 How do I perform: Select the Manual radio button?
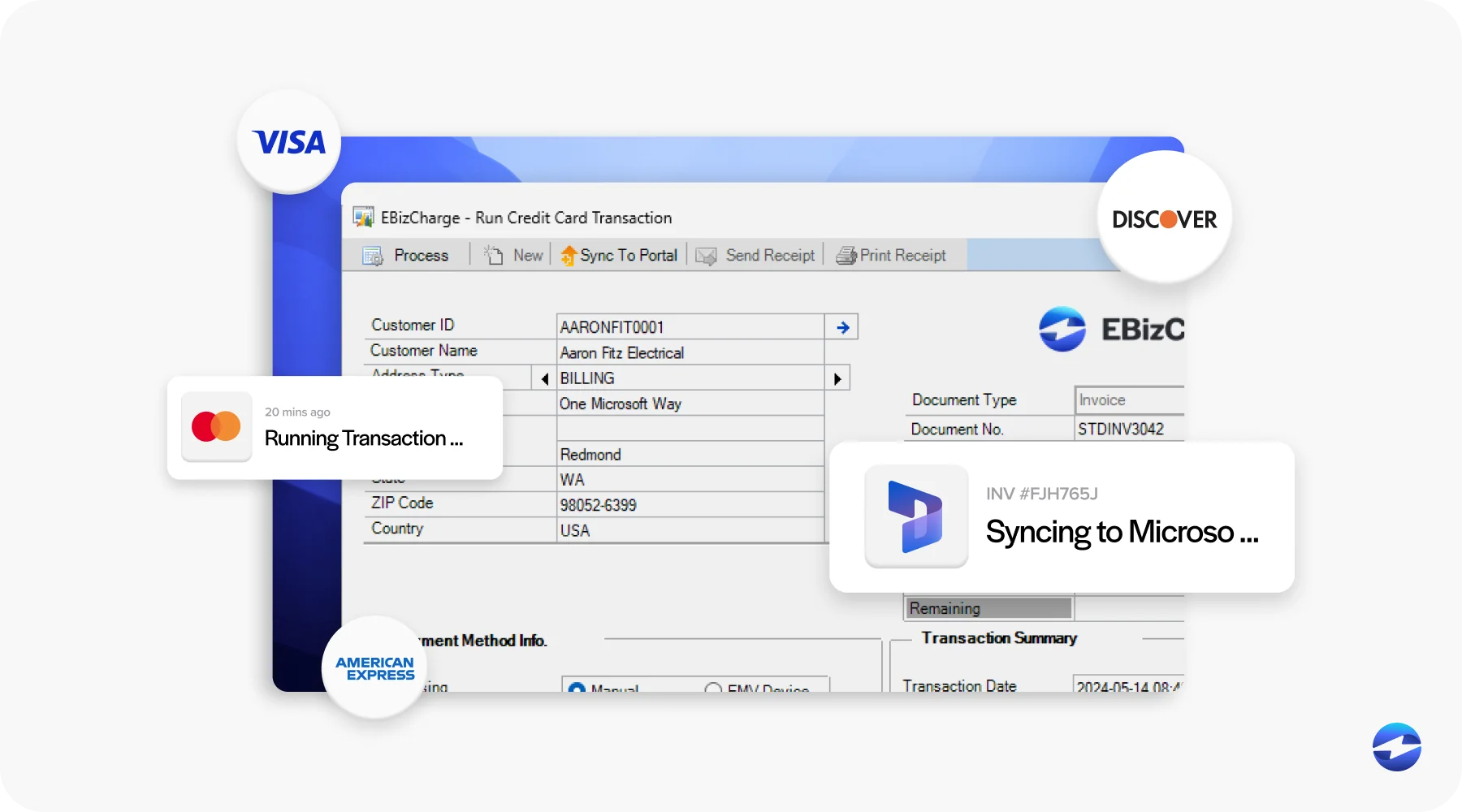pyautogui.click(x=577, y=689)
